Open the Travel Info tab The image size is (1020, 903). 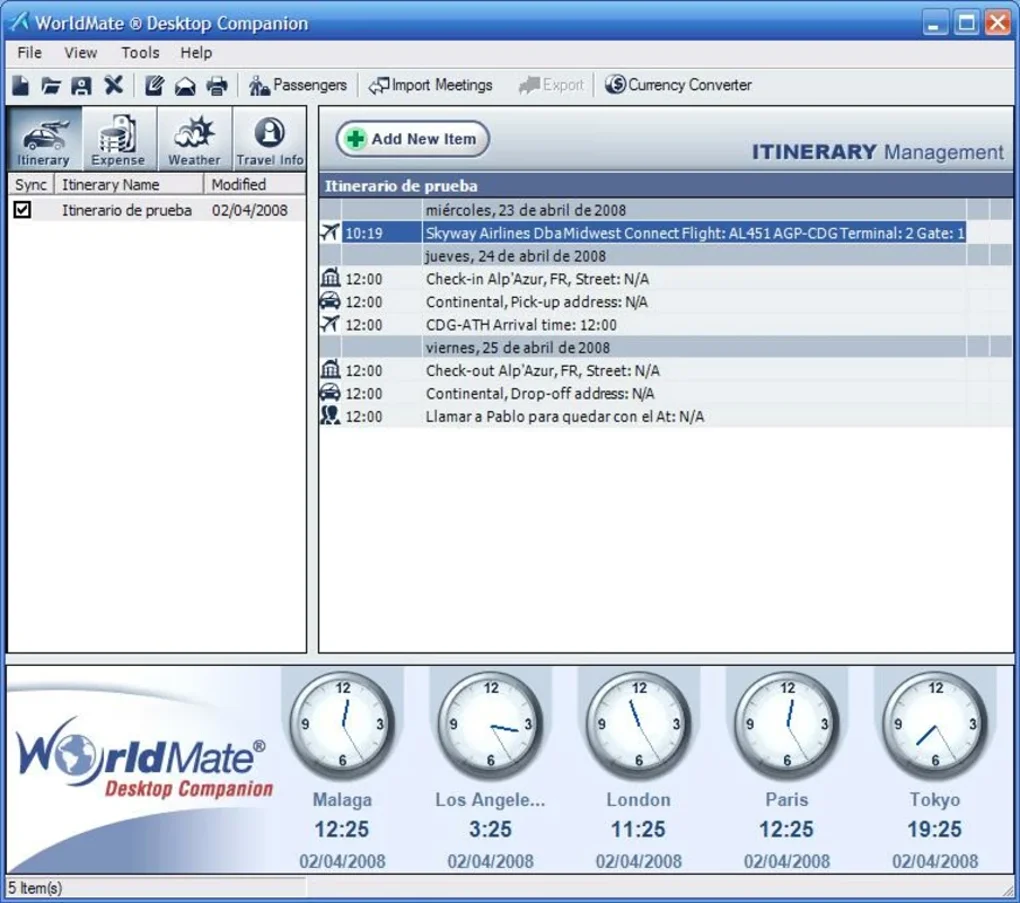(x=269, y=139)
